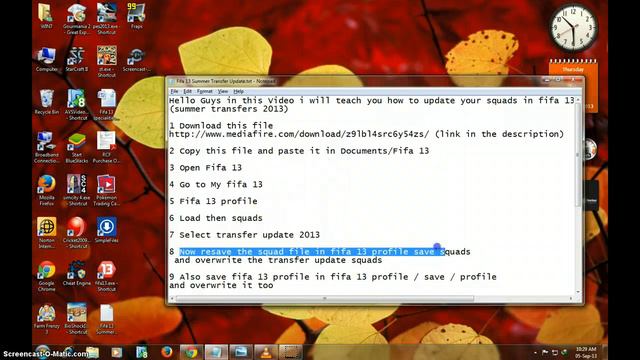Screen dimensions: 640x360
Task: Click the scroll left arrow in Notepad
Action: 171,298
